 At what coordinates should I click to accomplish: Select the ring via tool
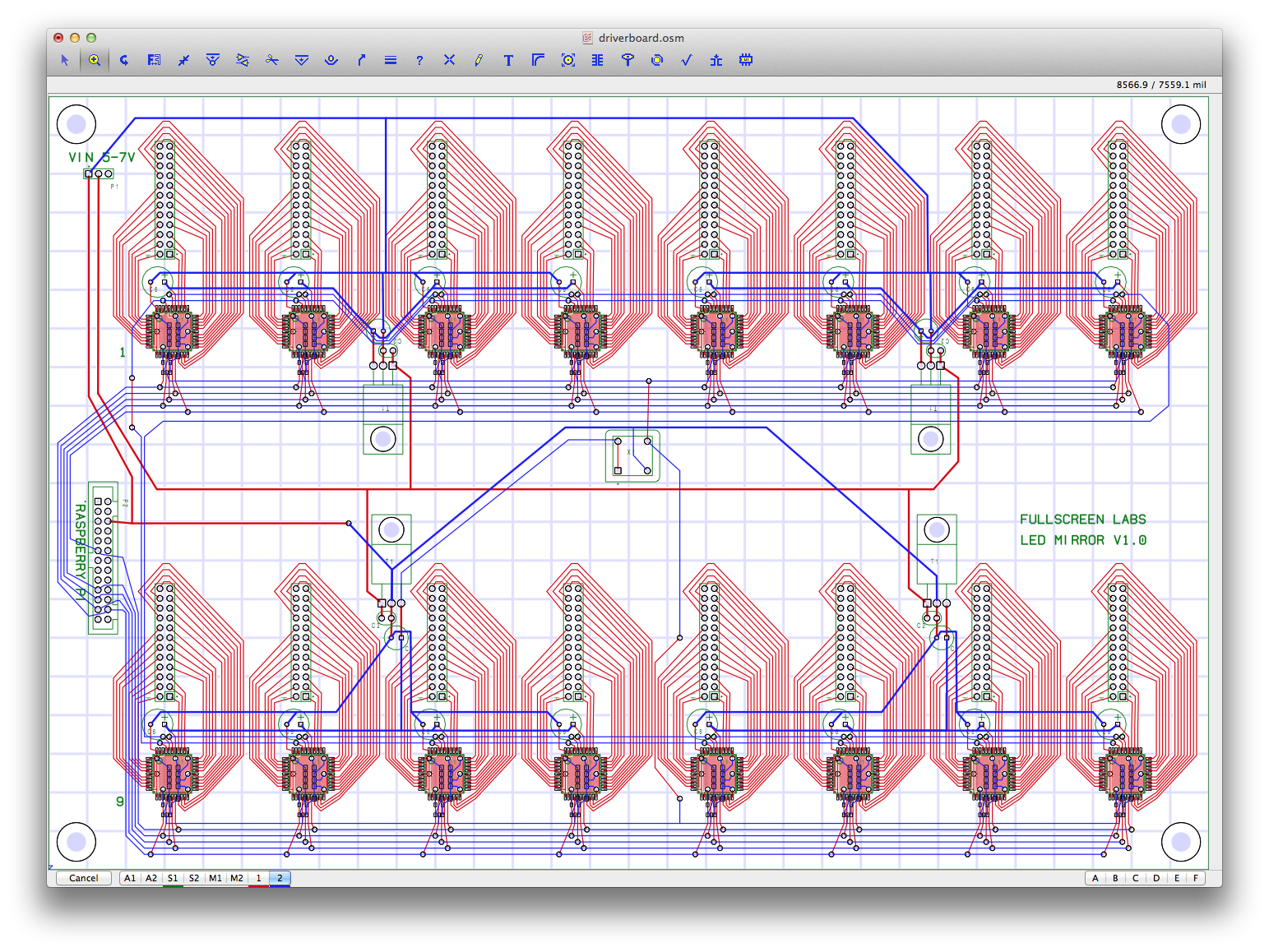pyautogui.click(x=657, y=60)
